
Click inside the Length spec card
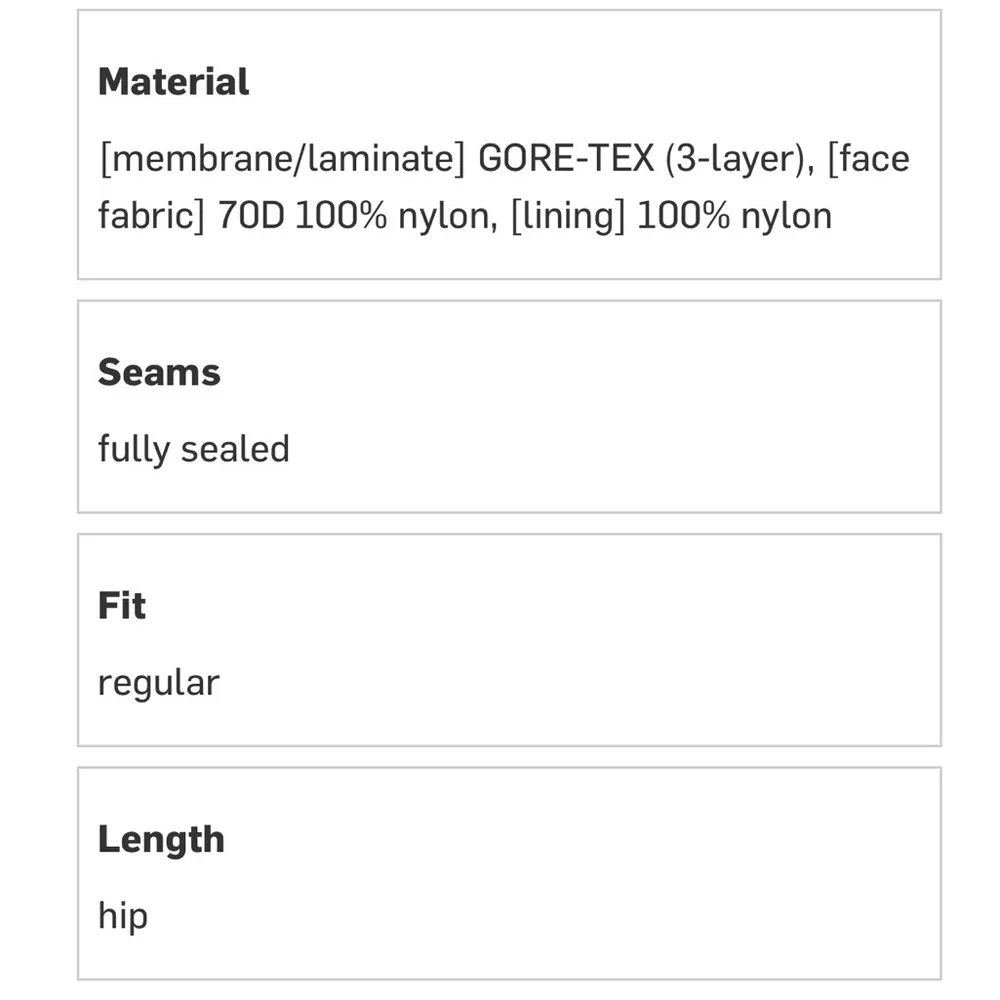pos(510,874)
